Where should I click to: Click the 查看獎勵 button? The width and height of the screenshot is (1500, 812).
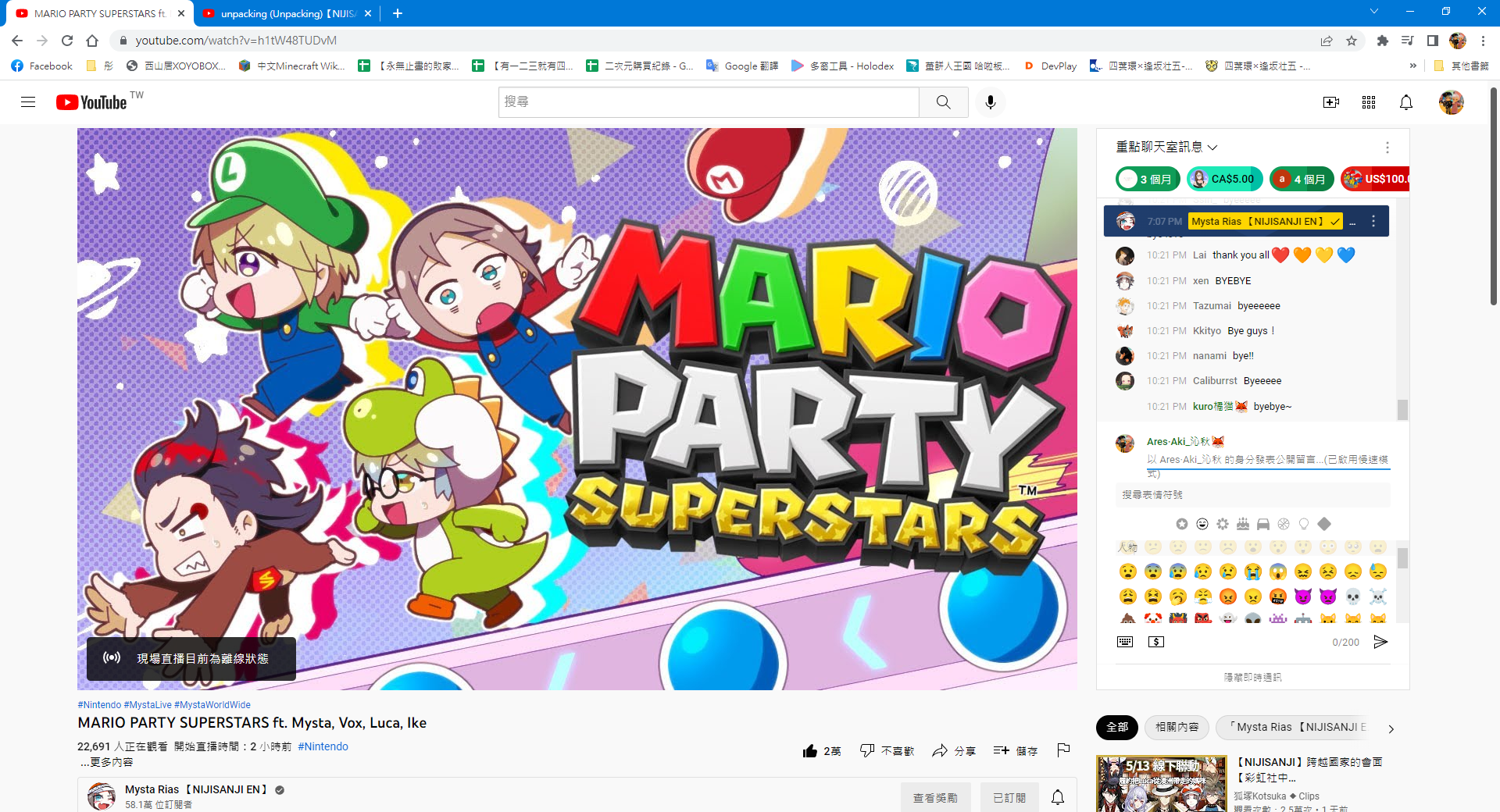pos(935,798)
